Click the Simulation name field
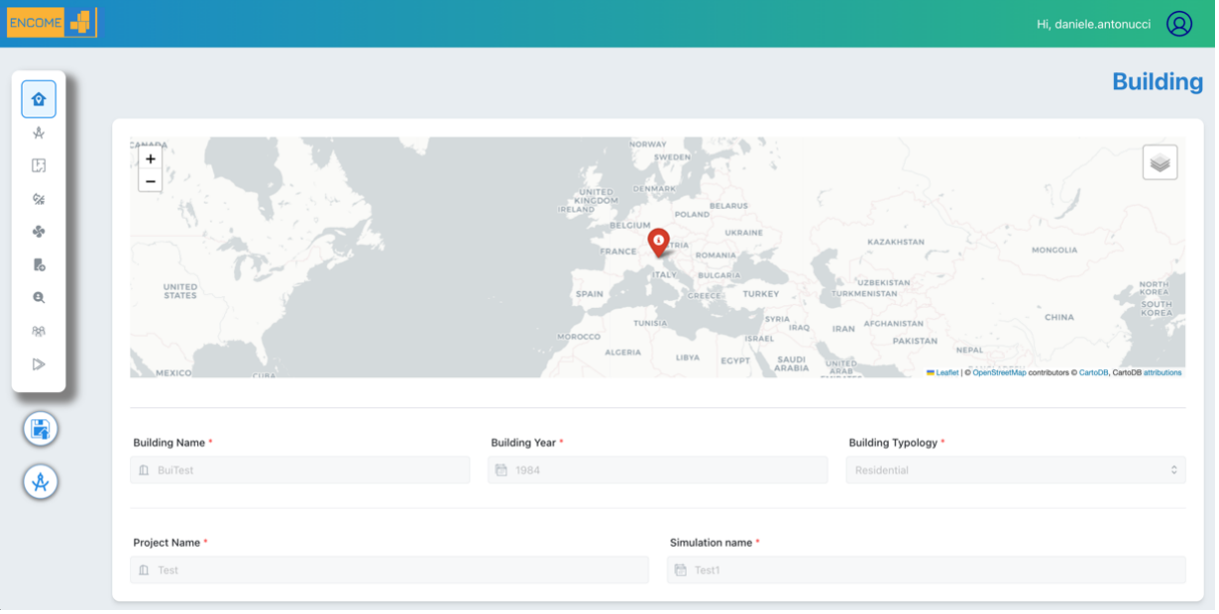Viewport: 1219px width, 614px height. [926, 570]
